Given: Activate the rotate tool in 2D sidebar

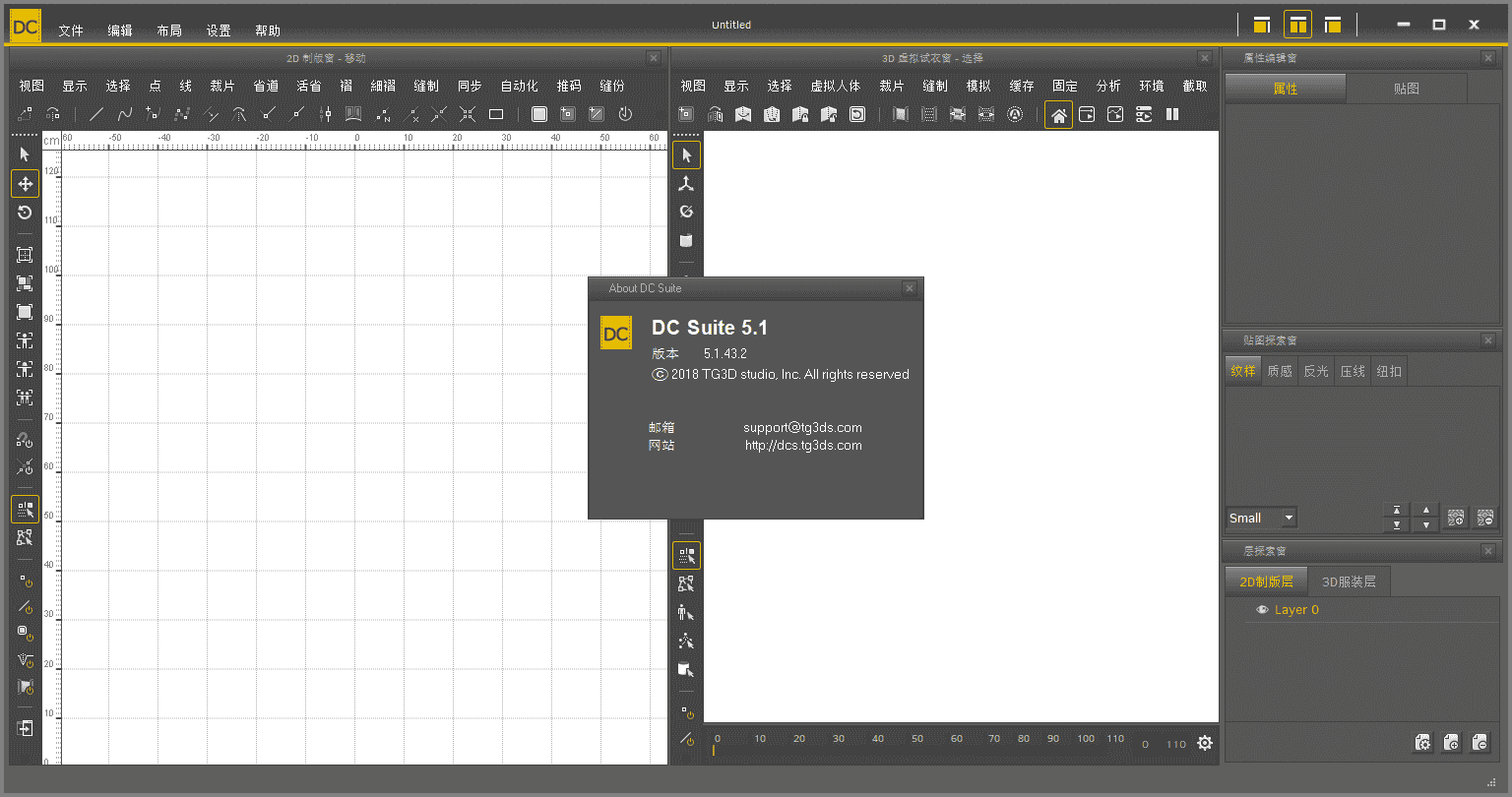Looking at the screenshot, I should pos(25,213).
